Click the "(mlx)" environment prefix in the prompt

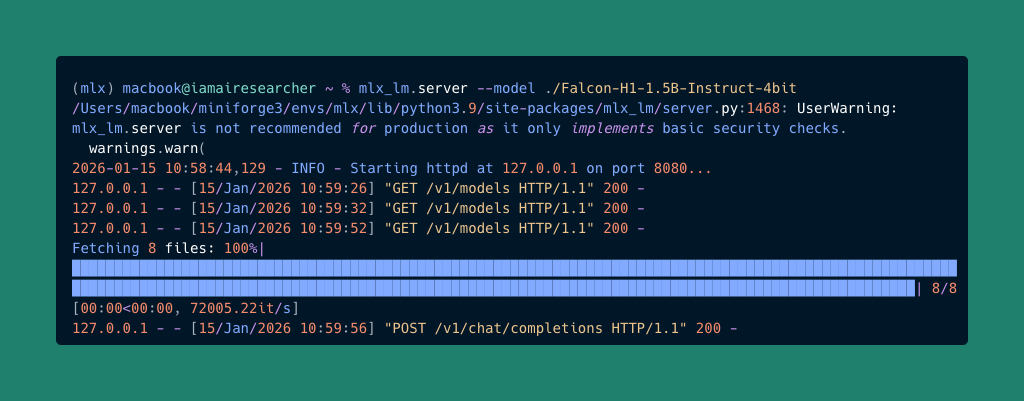pos(93,88)
